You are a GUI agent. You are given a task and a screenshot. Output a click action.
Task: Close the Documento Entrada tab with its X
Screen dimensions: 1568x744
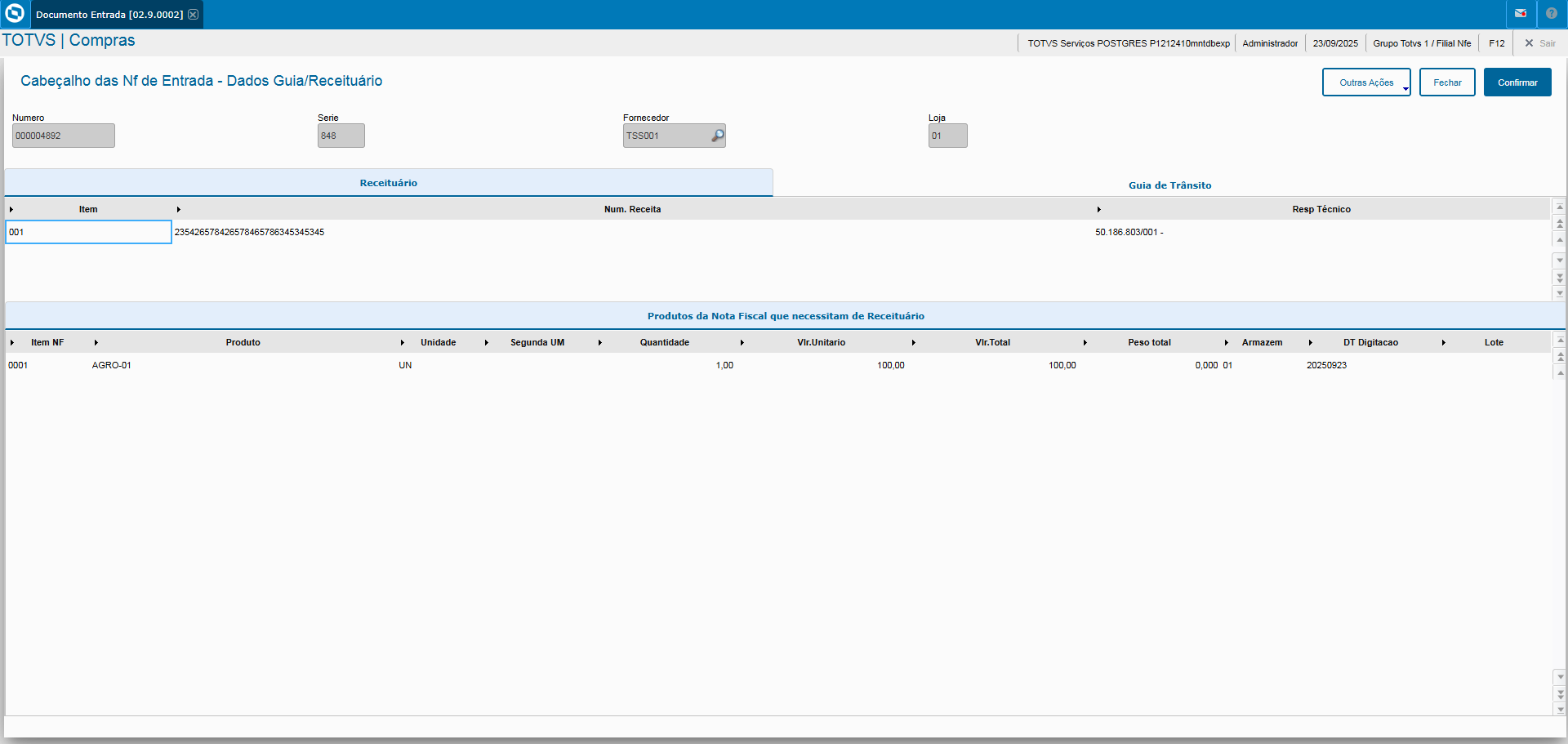pos(193,15)
